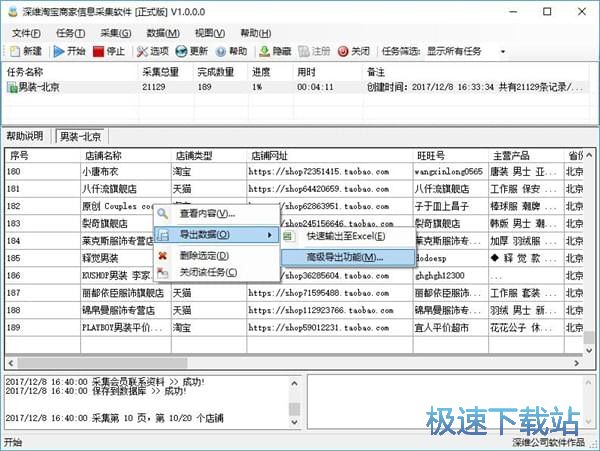
Task: Select row with shop 小唐布衣
Action: pyautogui.click(x=294, y=172)
